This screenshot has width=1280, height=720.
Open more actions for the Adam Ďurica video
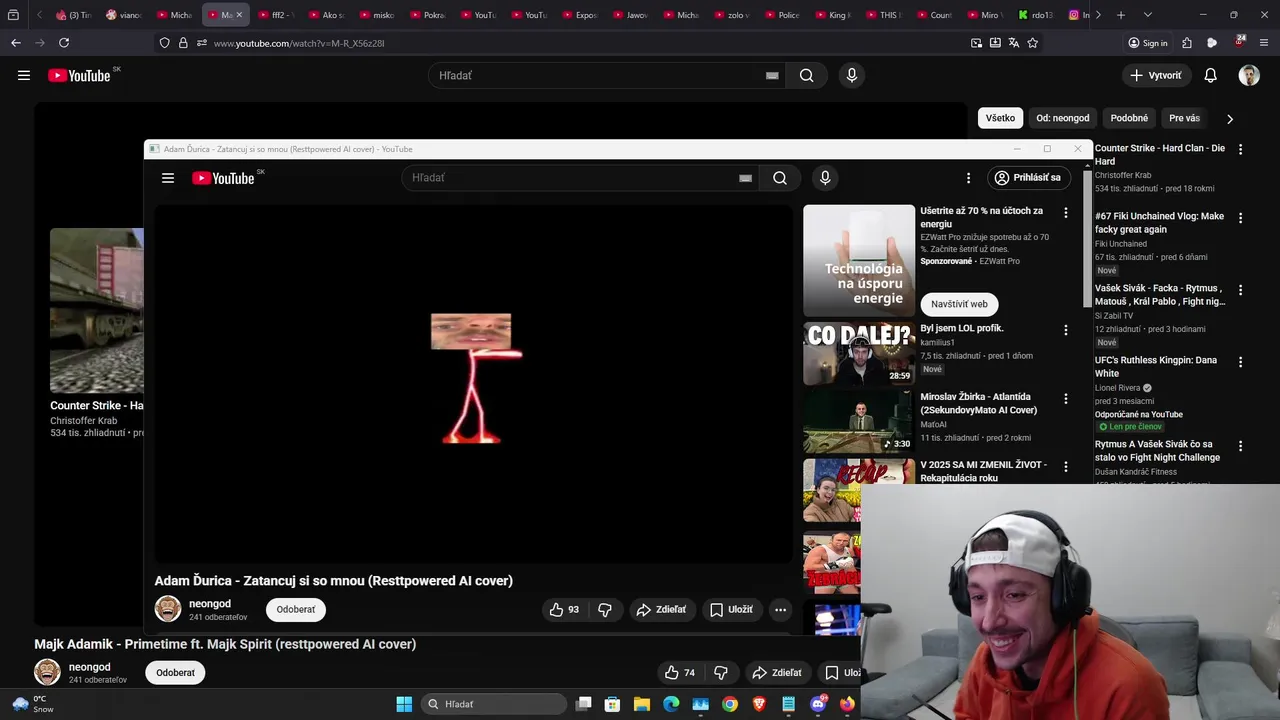(780, 609)
